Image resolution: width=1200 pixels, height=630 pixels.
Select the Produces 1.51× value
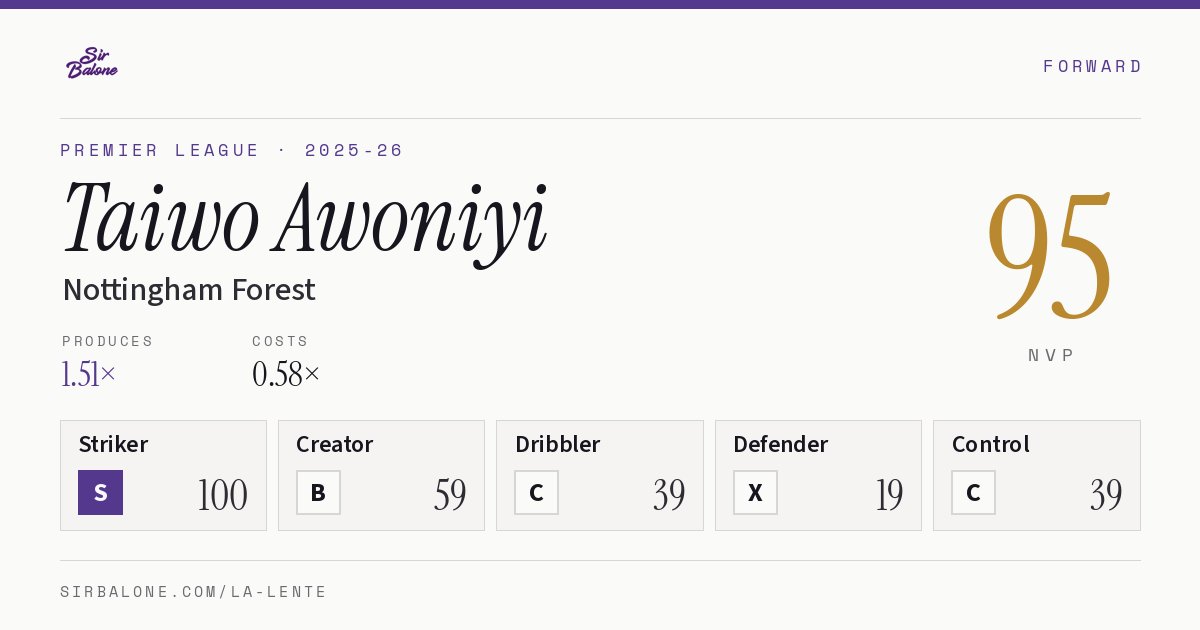coord(89,374)
